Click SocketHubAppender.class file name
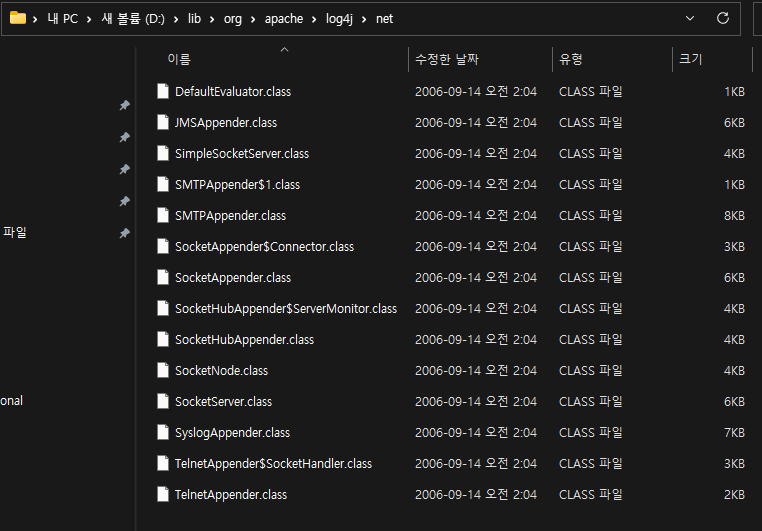Viewport: 762px width, 531px height. pos(244,340)
